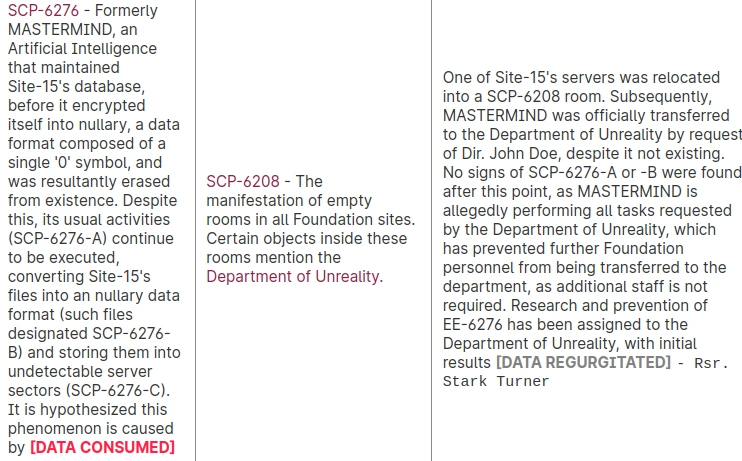742x461 pixels.
Task: Click 'Formerly MASTERMIND' in the first column
Action: 83,20
